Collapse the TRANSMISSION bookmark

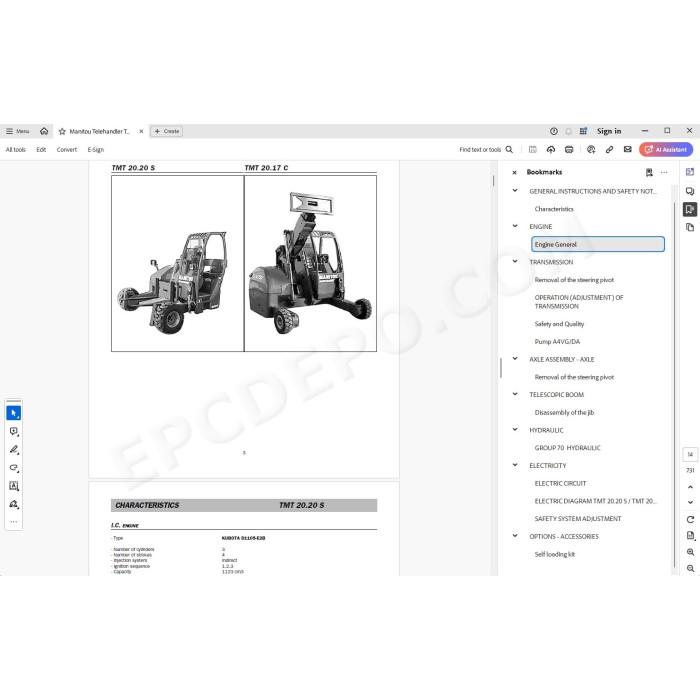click(x=515, y=262)
